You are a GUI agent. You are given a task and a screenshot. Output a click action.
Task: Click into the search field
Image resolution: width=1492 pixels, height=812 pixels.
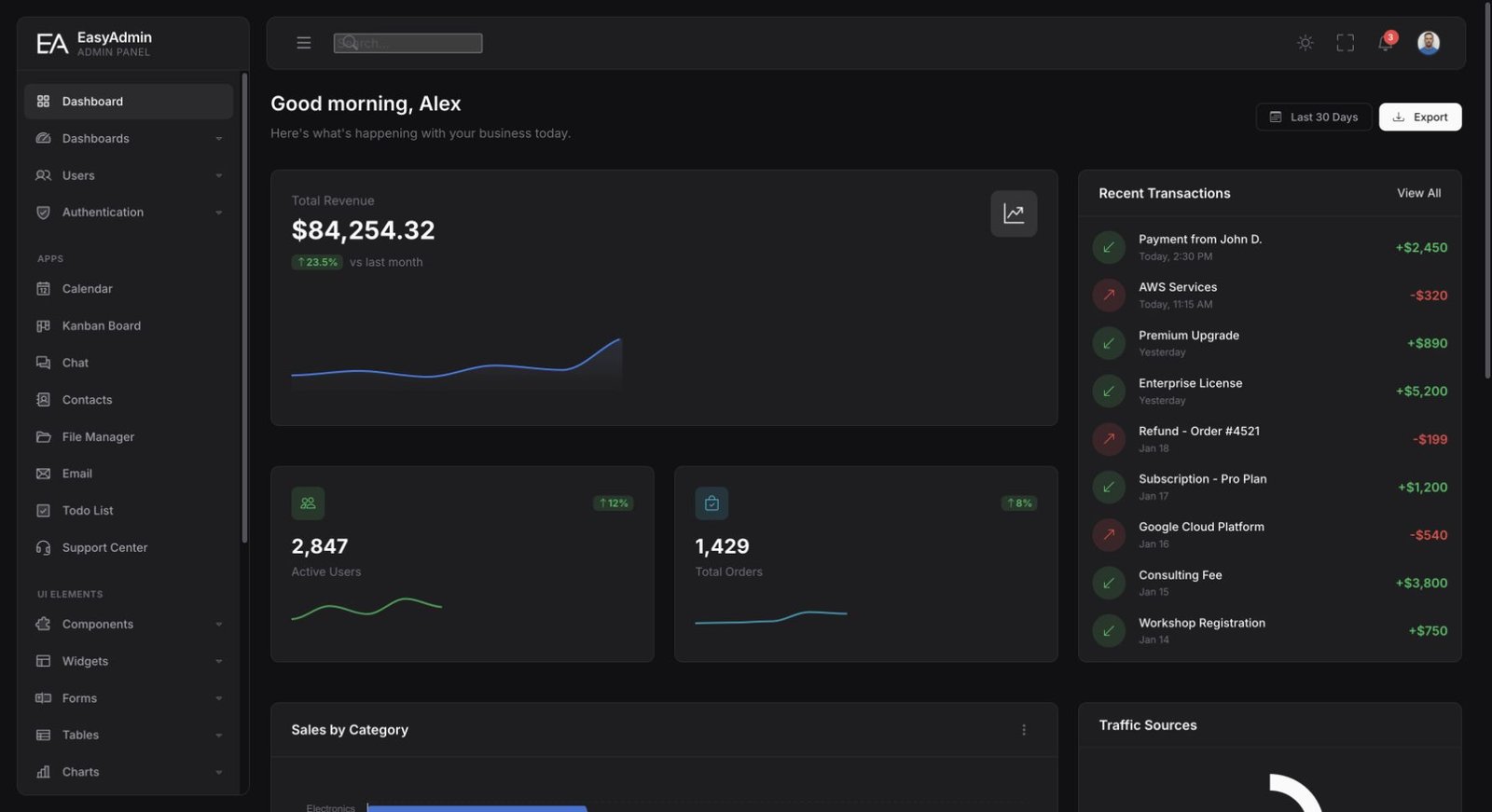[x=408, y=43]
